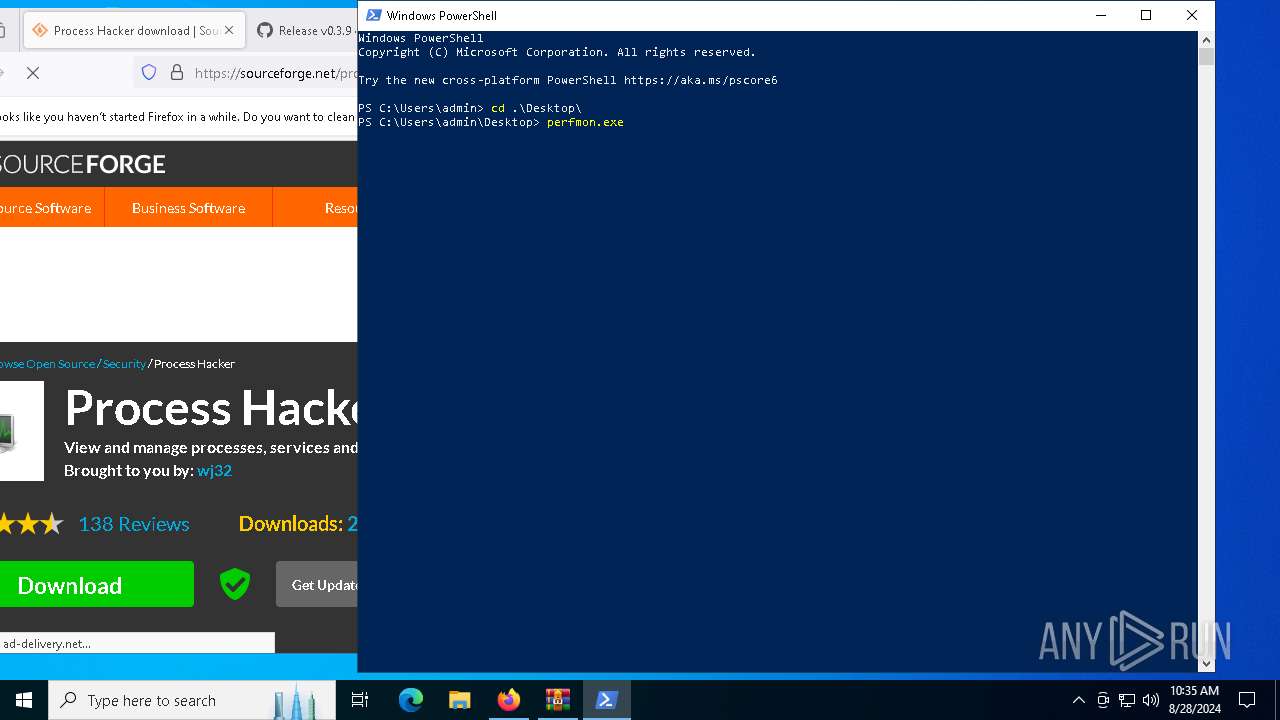Viewport: 1280px width, 720px height.
Task: Open the Windows Start menu
Action: point(24,700)
